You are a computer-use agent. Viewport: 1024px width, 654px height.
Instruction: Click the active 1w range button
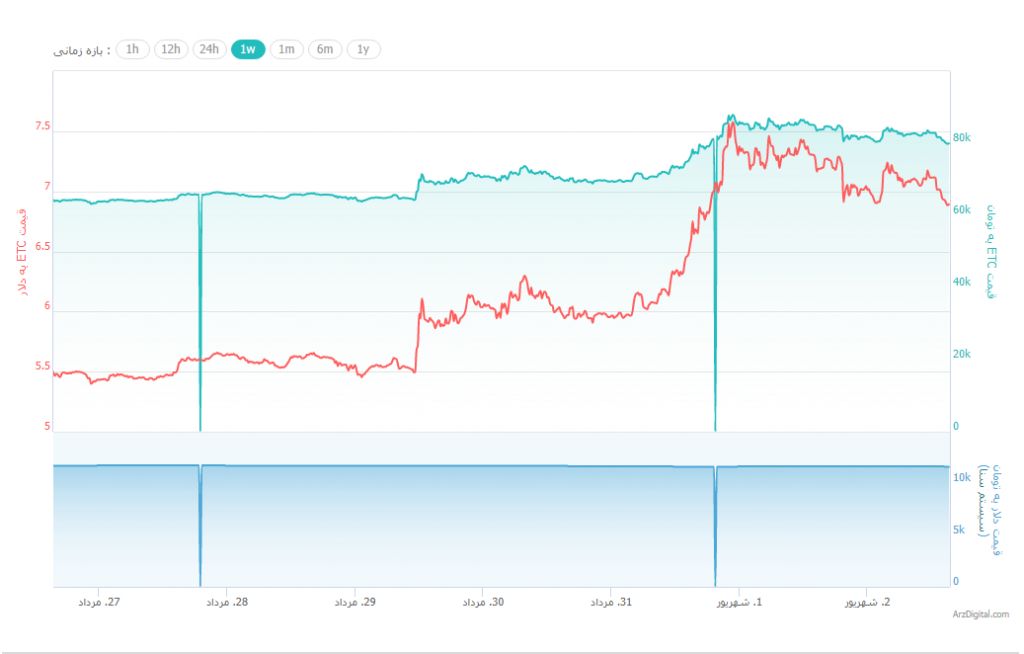[248, 49]
